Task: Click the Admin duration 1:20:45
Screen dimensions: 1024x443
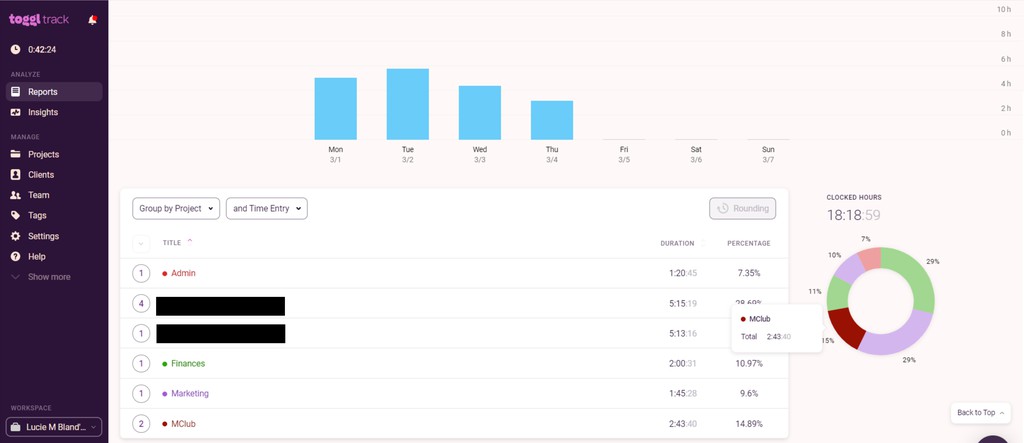Action: click(x=682, y=273)
